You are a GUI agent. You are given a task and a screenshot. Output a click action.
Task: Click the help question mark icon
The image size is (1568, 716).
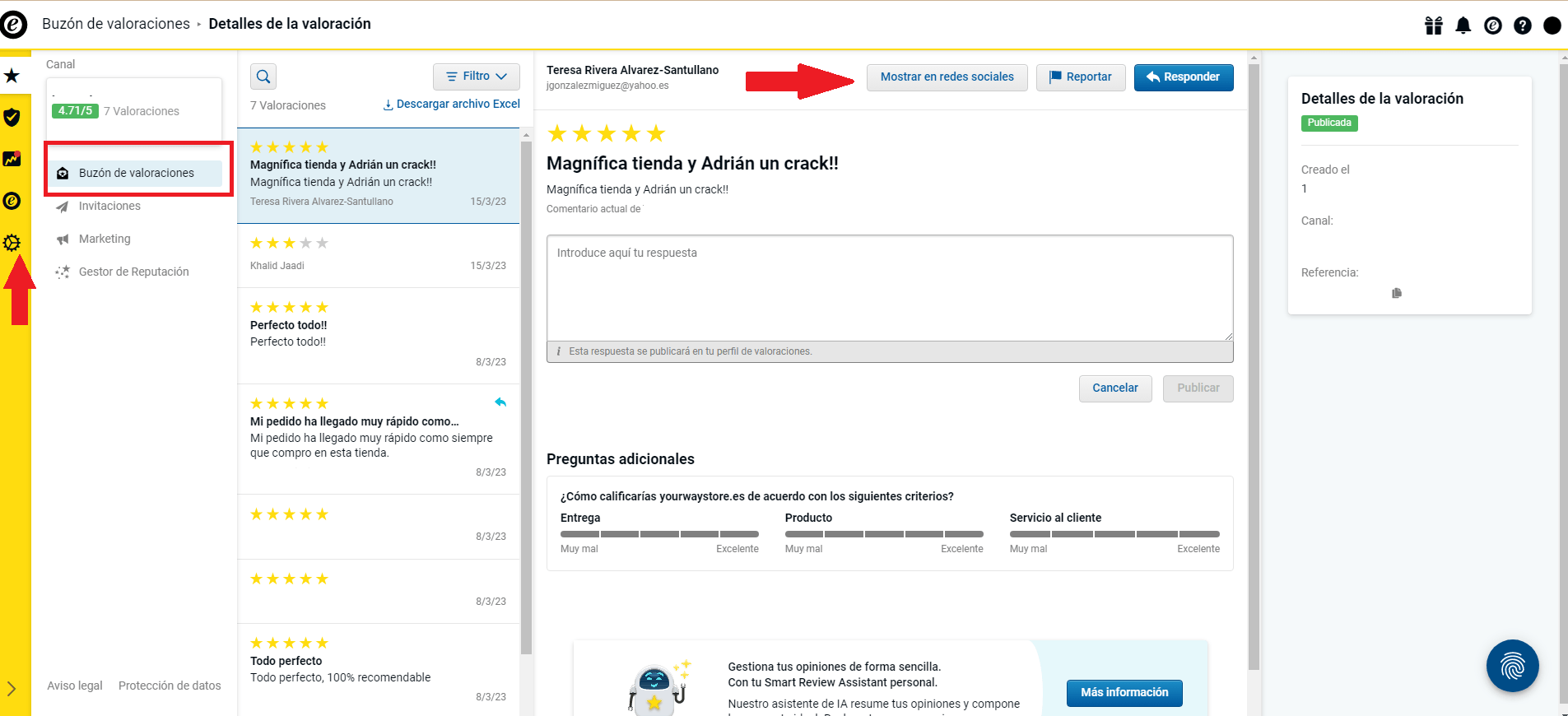pos(1523,26)
